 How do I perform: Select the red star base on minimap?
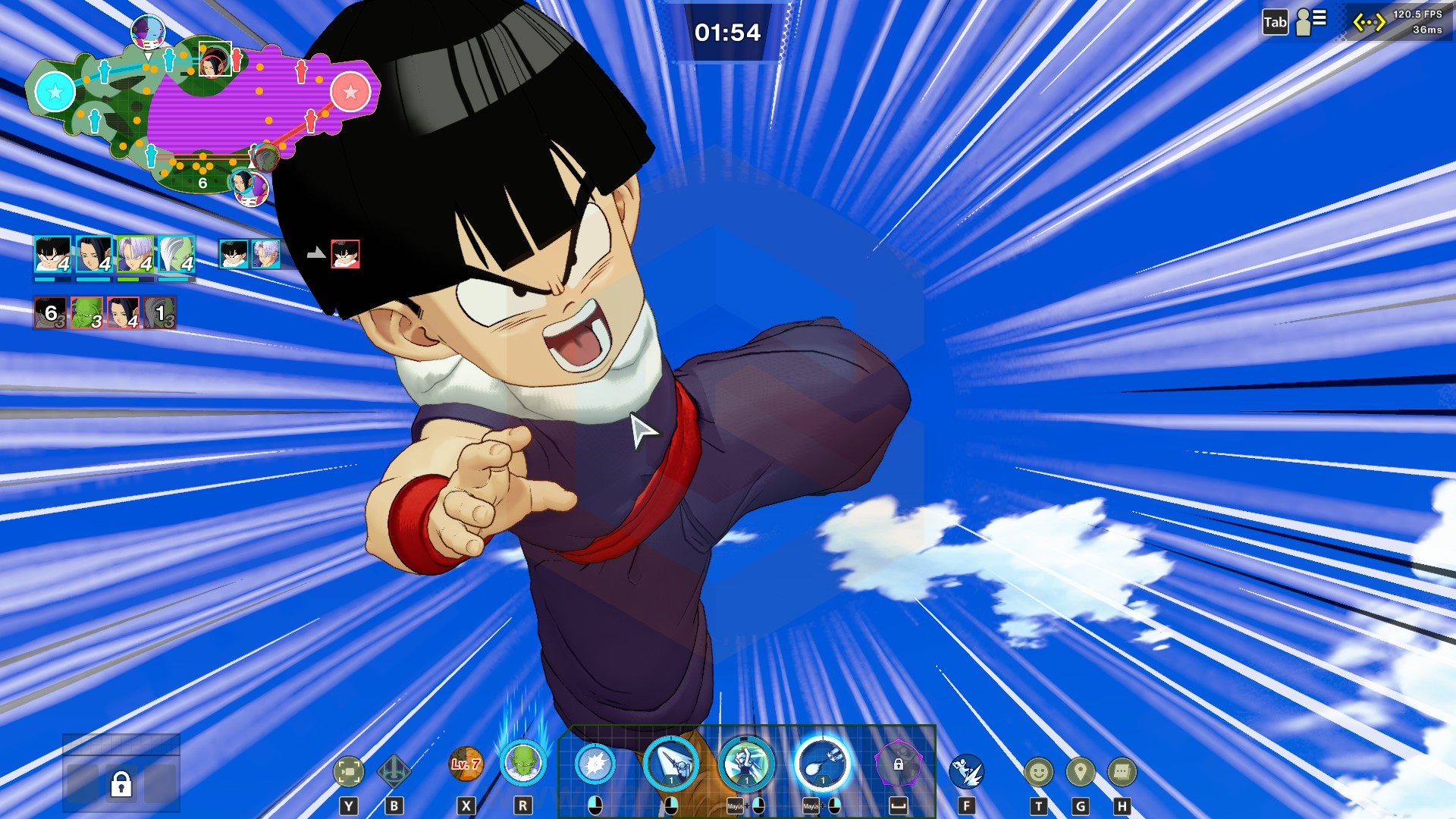tap(350, 92)
